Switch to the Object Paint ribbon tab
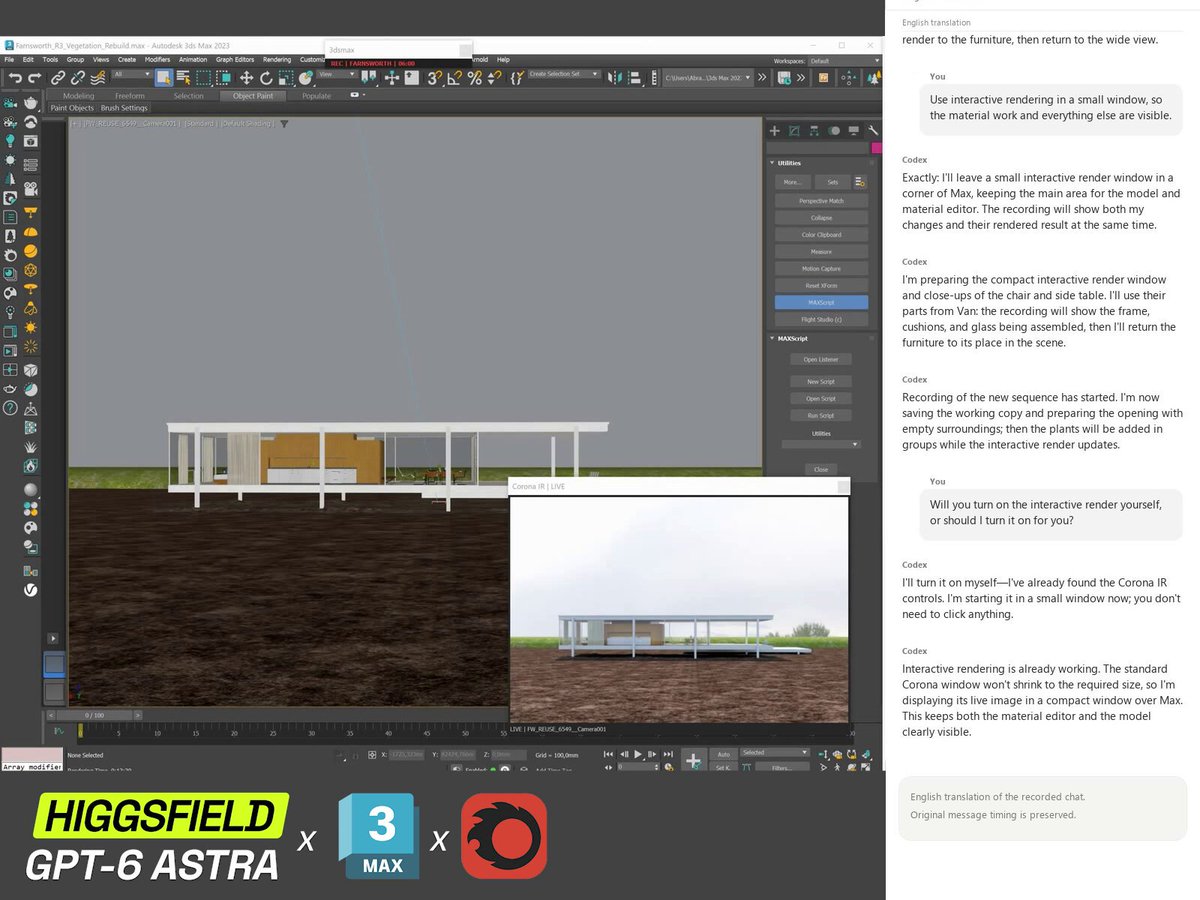1200x900 pixels. point(252,96)
